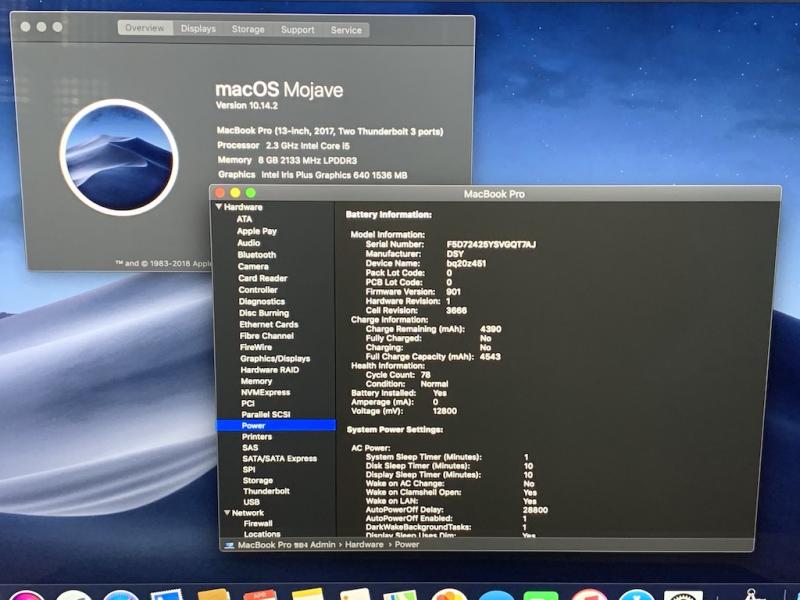The image size is (800, 600).
Task: Select Apple Pay in the sidebar
Action: click(x=257, y=231)
